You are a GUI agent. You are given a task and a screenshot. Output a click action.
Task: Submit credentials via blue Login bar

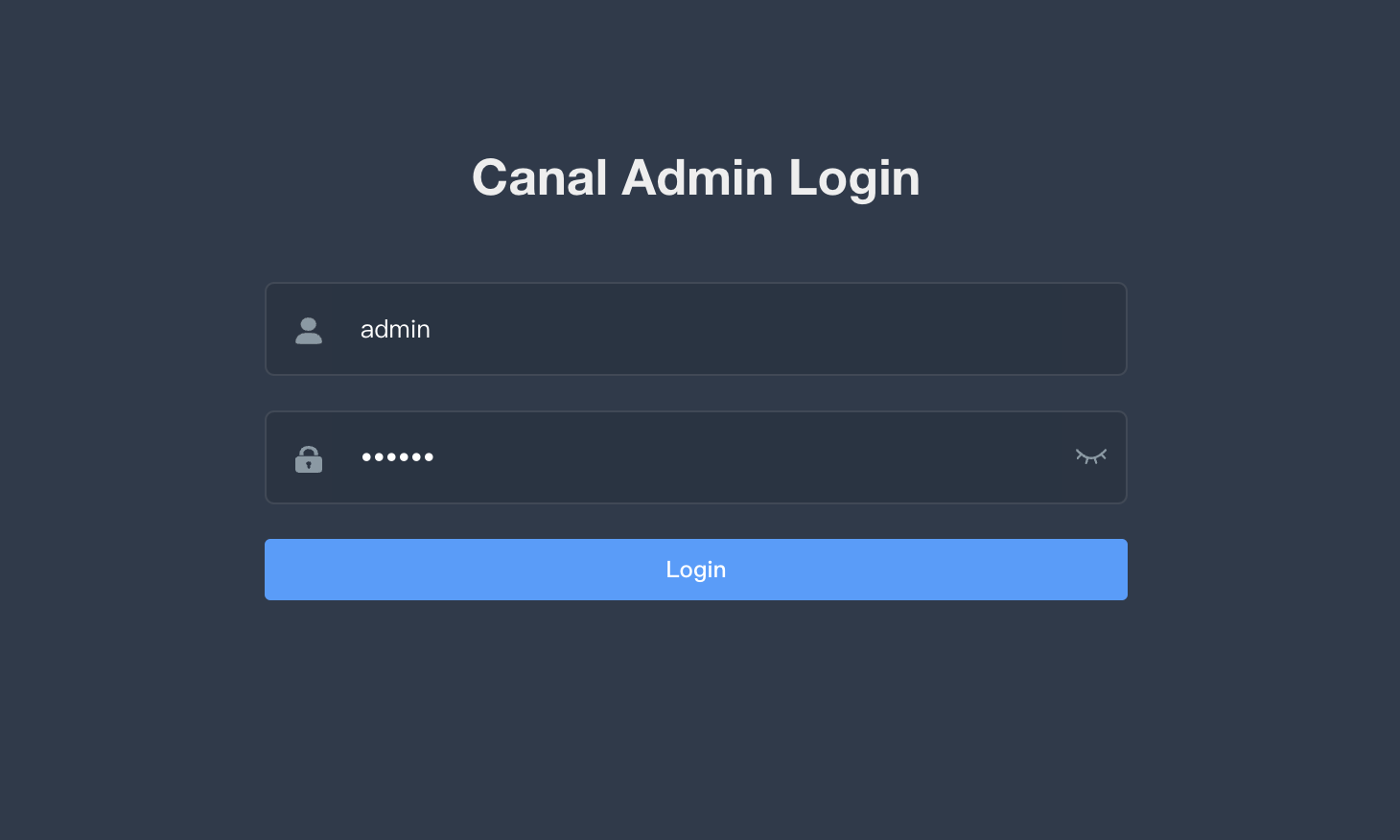tap(696, 570)
